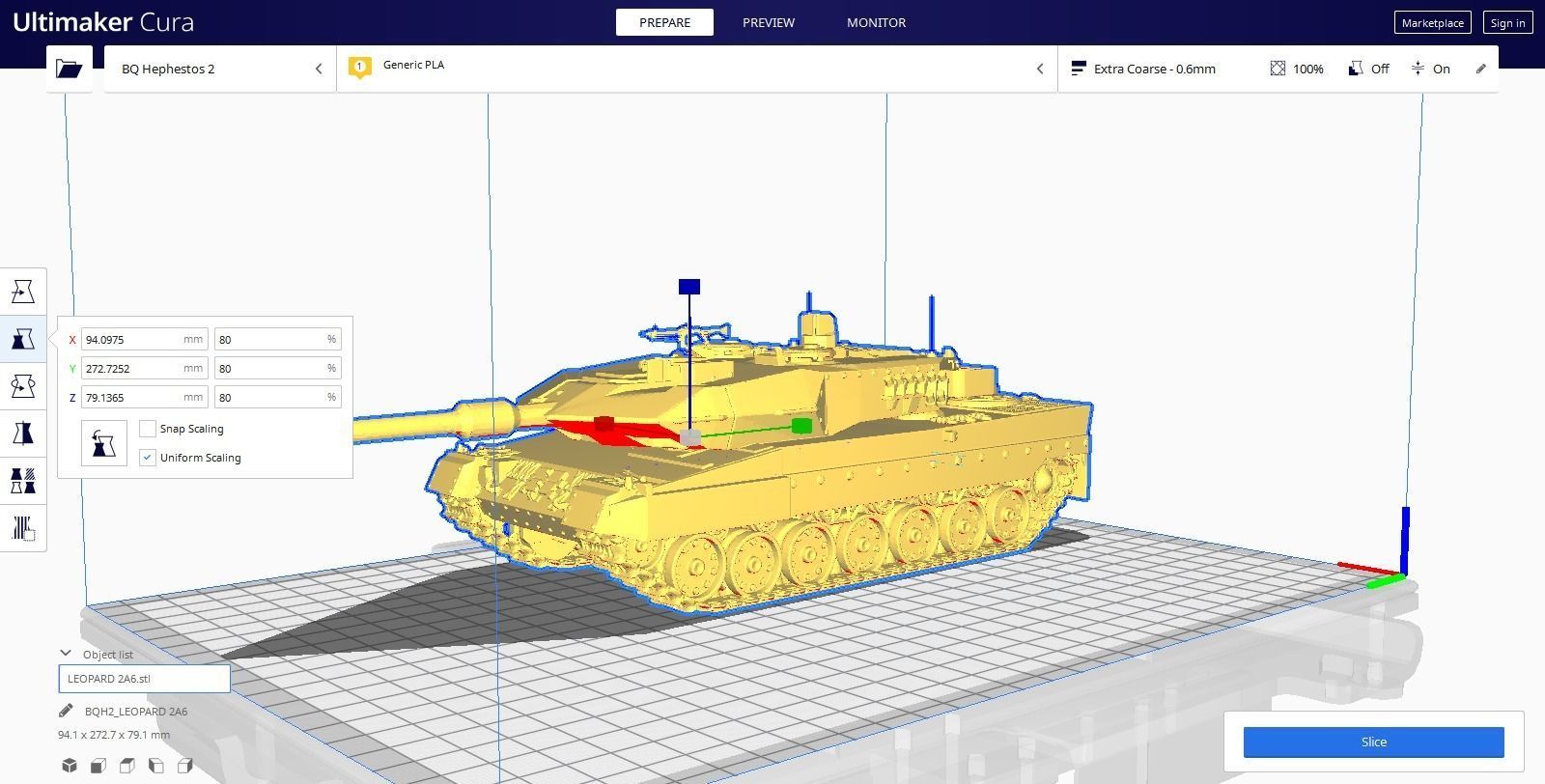
Task: Click red X-axis scale handle on model
Action: pos(604,424)
